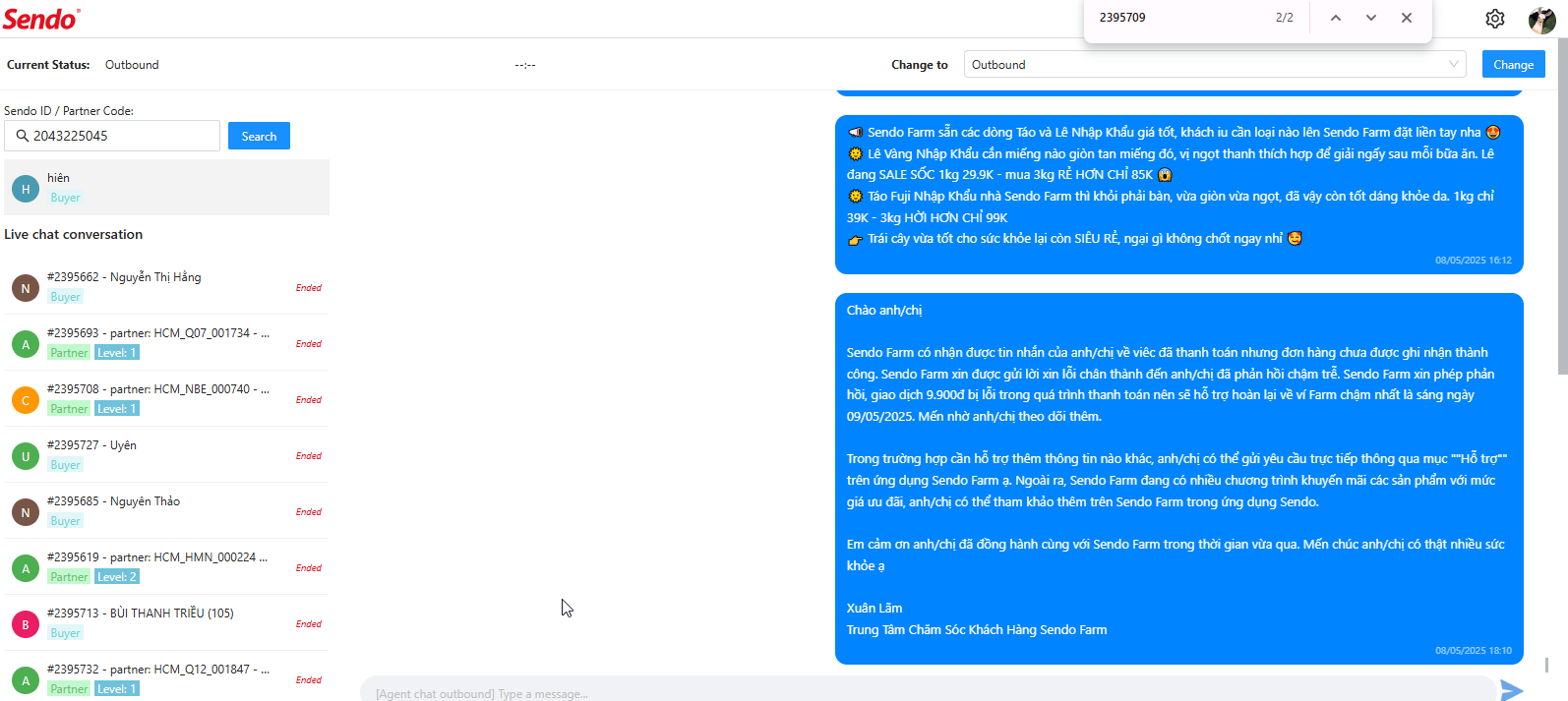The height and width of the screenshot is (701, 1568).
Task: Click the 08/05/2025 16:12 timestamp
Action: pyautogui.click(x=1473, y=261)
